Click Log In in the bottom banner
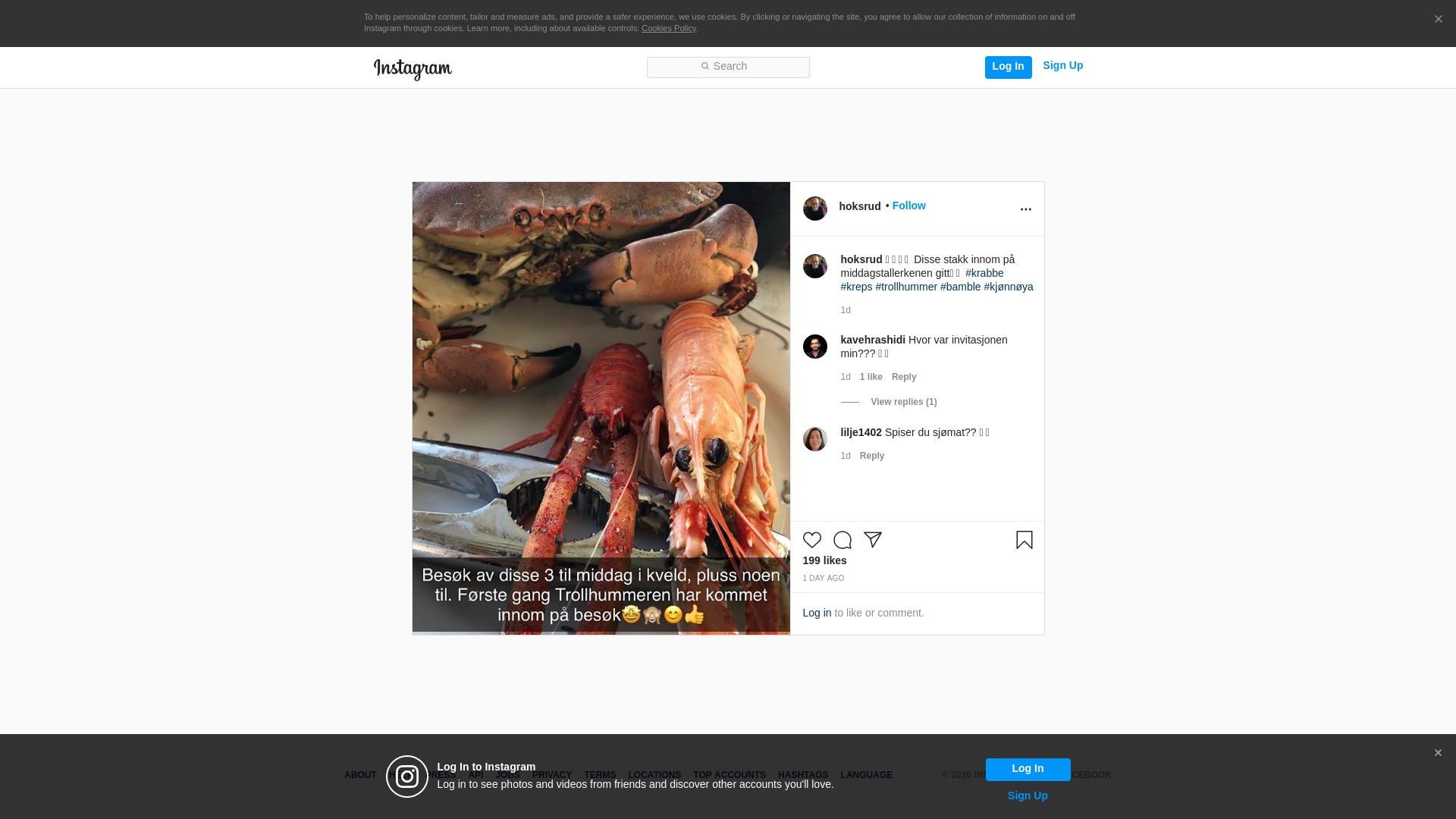This screenshot has height=819, width=1456. click(1028, 769)
